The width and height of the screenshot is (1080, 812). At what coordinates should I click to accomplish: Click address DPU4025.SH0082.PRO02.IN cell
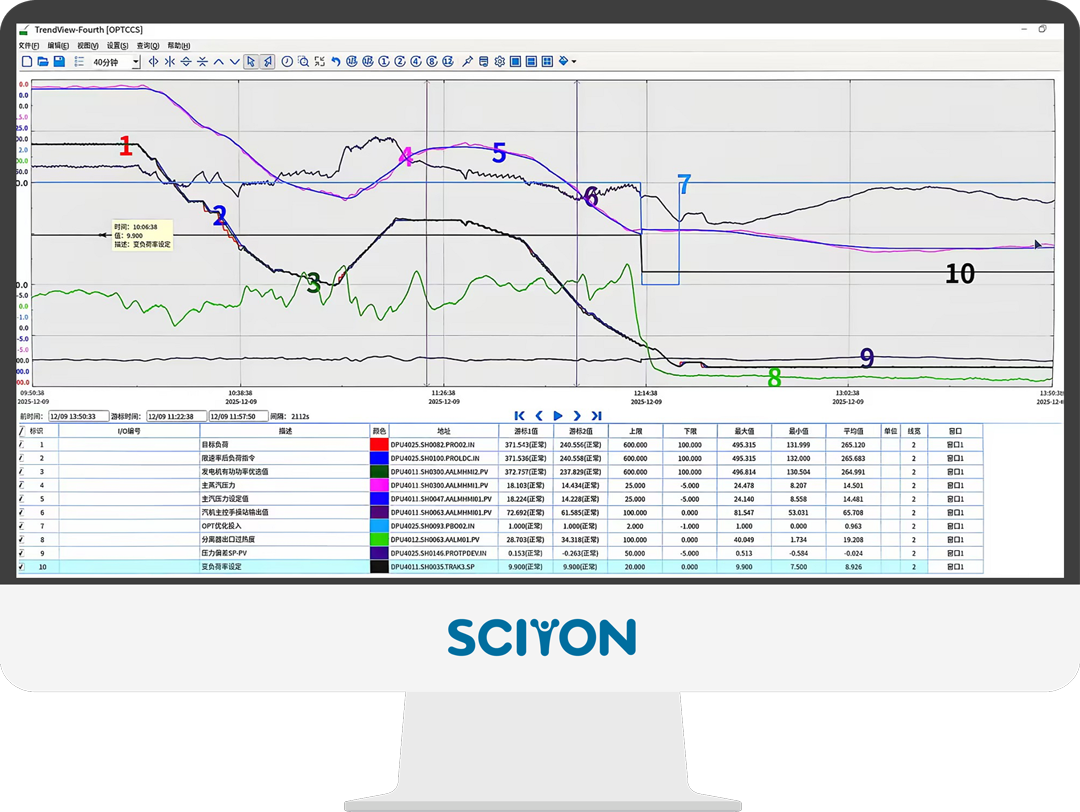coord(444,445)
